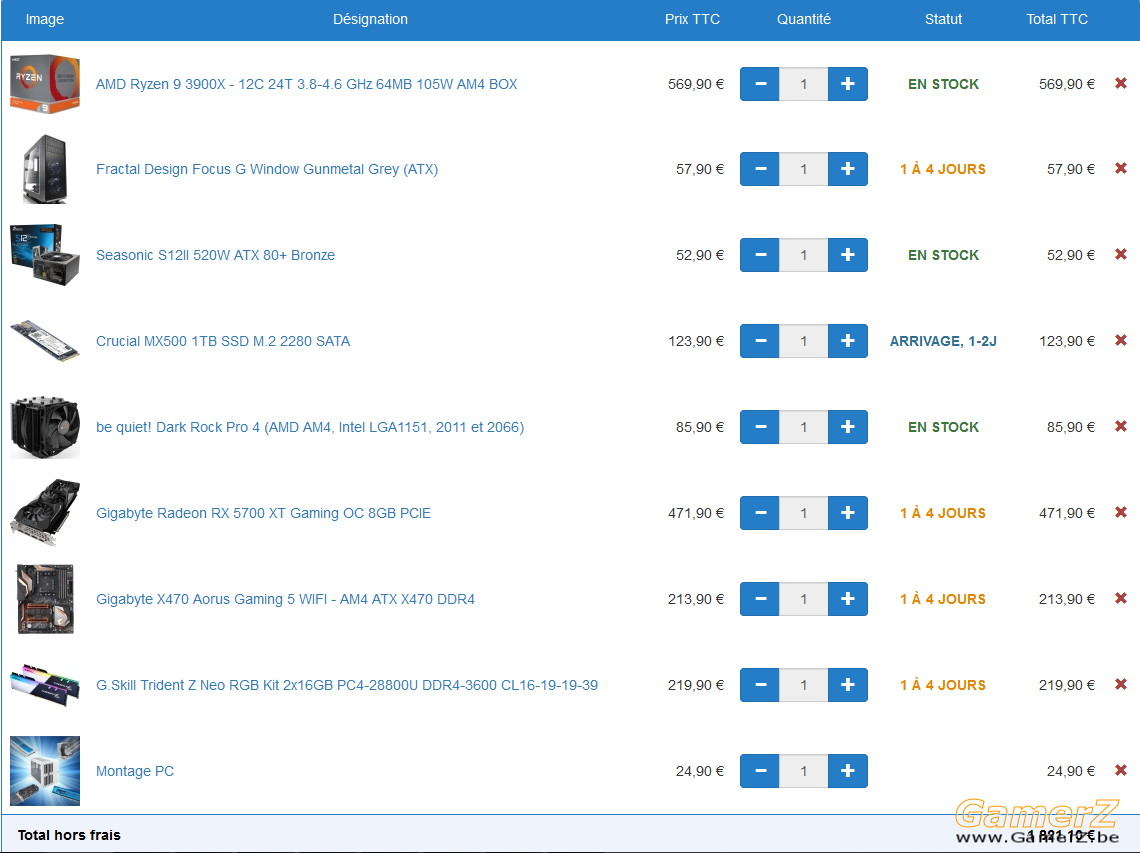
Task: Click the Seasonic power supply thumbnail
Action: (45, 255)
